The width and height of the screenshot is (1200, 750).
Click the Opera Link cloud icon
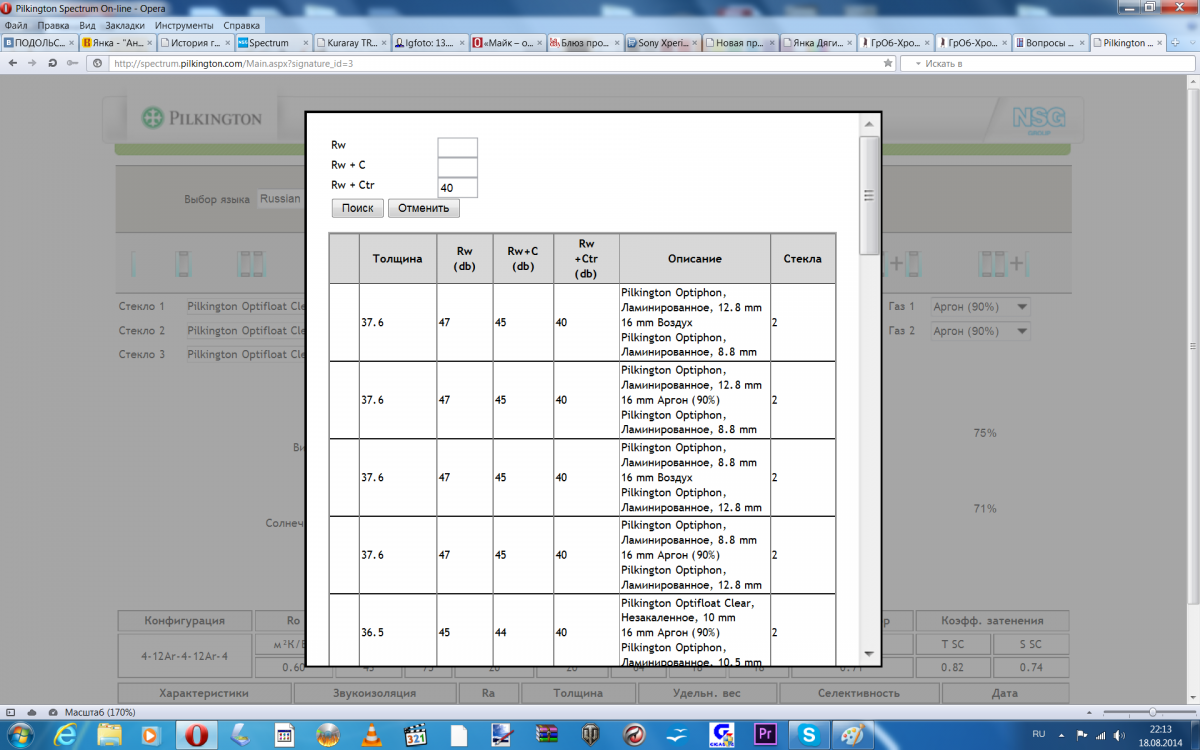(x=33, y=711)
